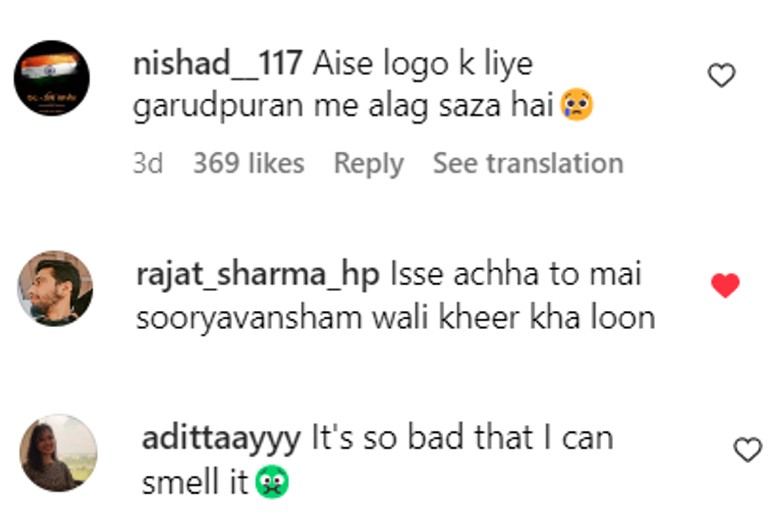The width and height of the screenshot is (770, 515).
Task: Click the 'sooryavansham wali kheer kha loon' line
Action: [396, 318]
